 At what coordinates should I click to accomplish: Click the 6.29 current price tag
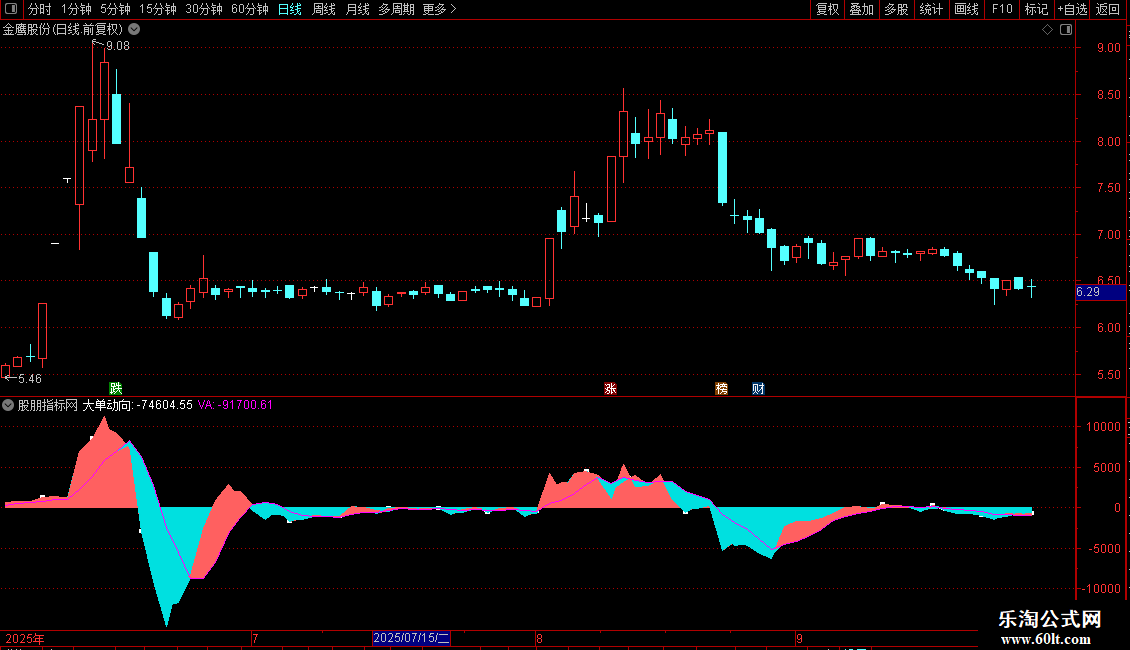(x=1099, y=292)
